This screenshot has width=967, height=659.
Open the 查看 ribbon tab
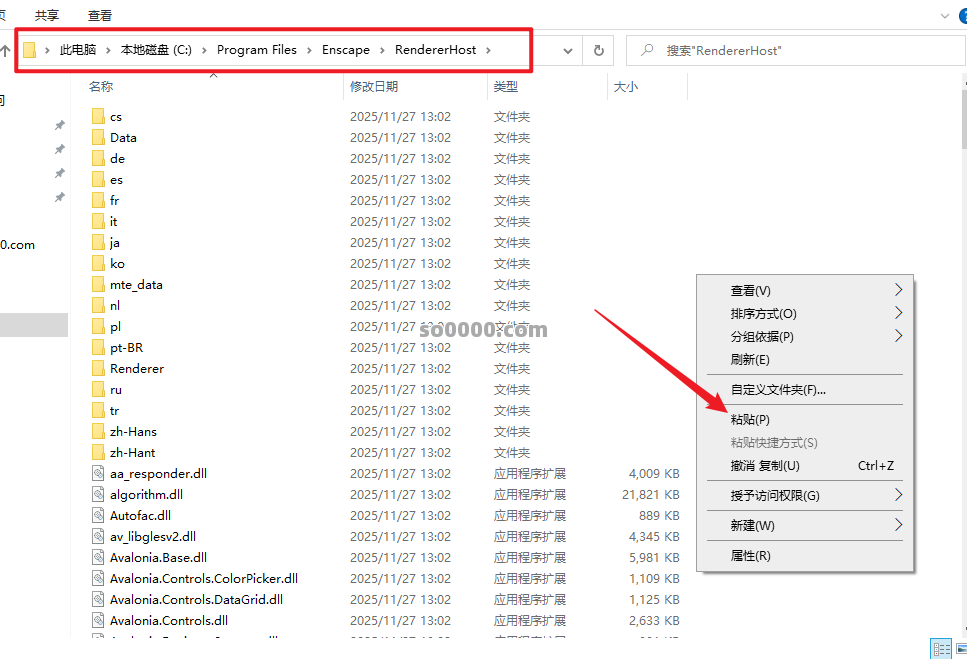[x=100, y=16]
